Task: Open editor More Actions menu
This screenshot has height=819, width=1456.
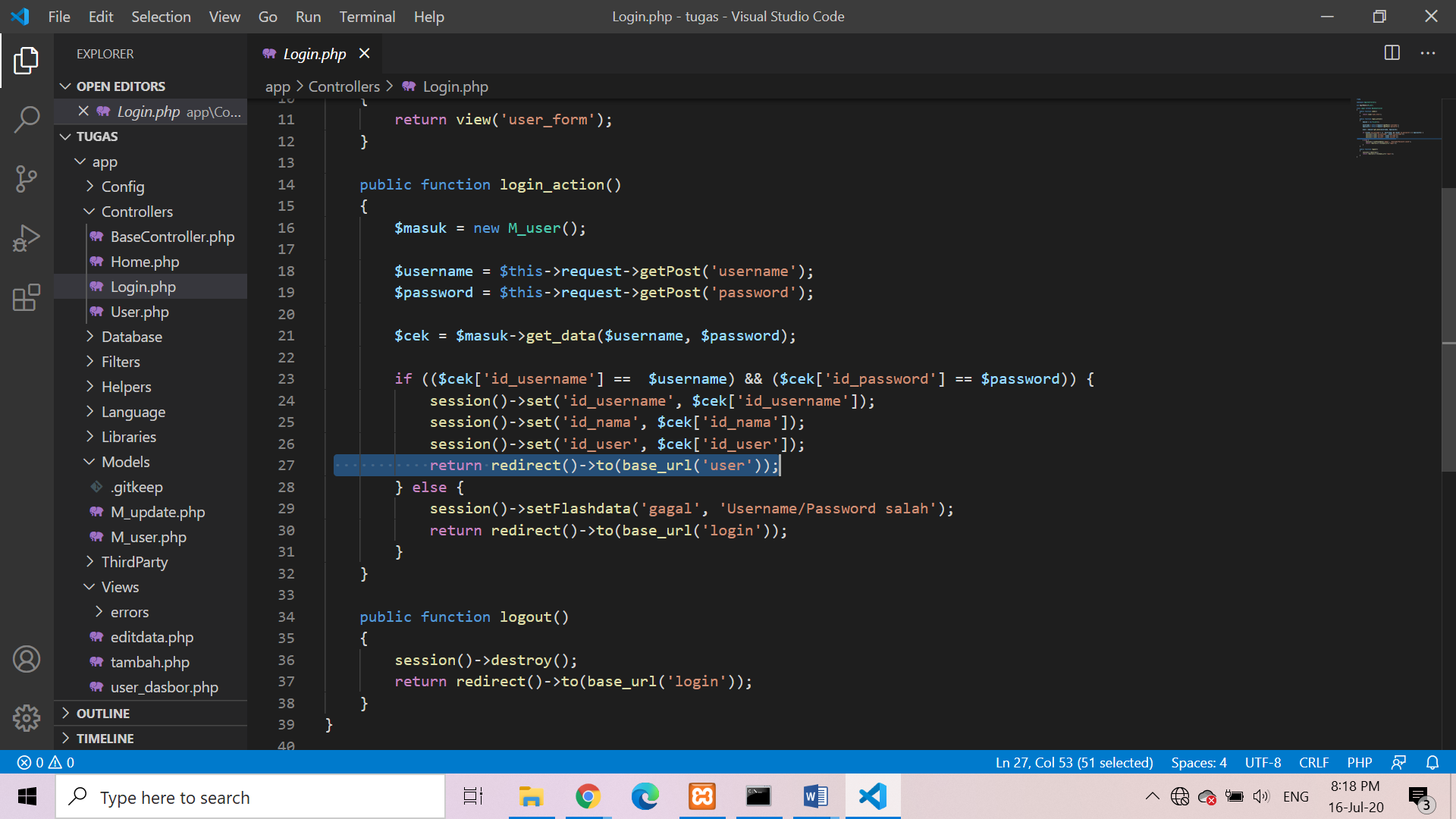Action: (x=1428, y=53)
